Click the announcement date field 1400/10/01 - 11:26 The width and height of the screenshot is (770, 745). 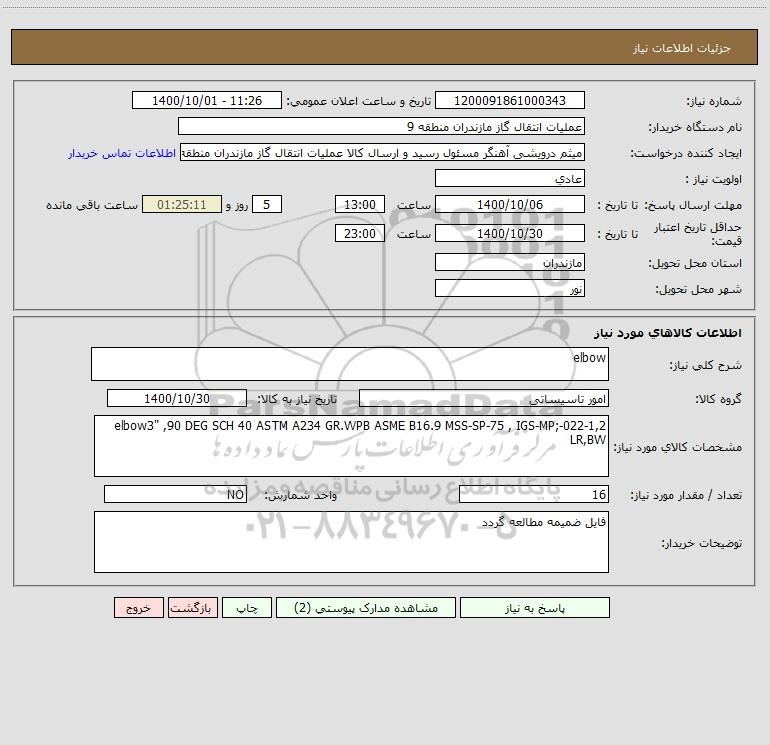click(207, 100)
